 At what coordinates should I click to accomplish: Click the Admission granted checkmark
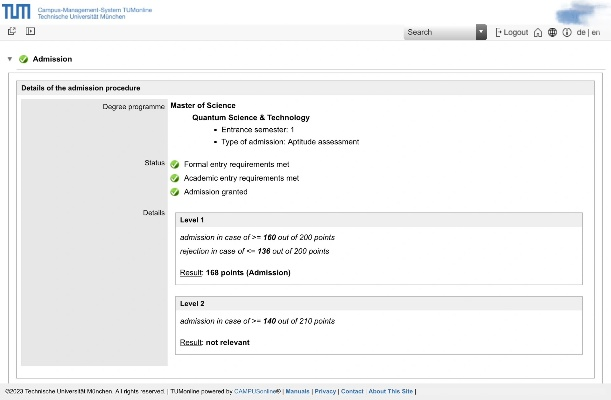pyautogui.click(x=175, y=192)
